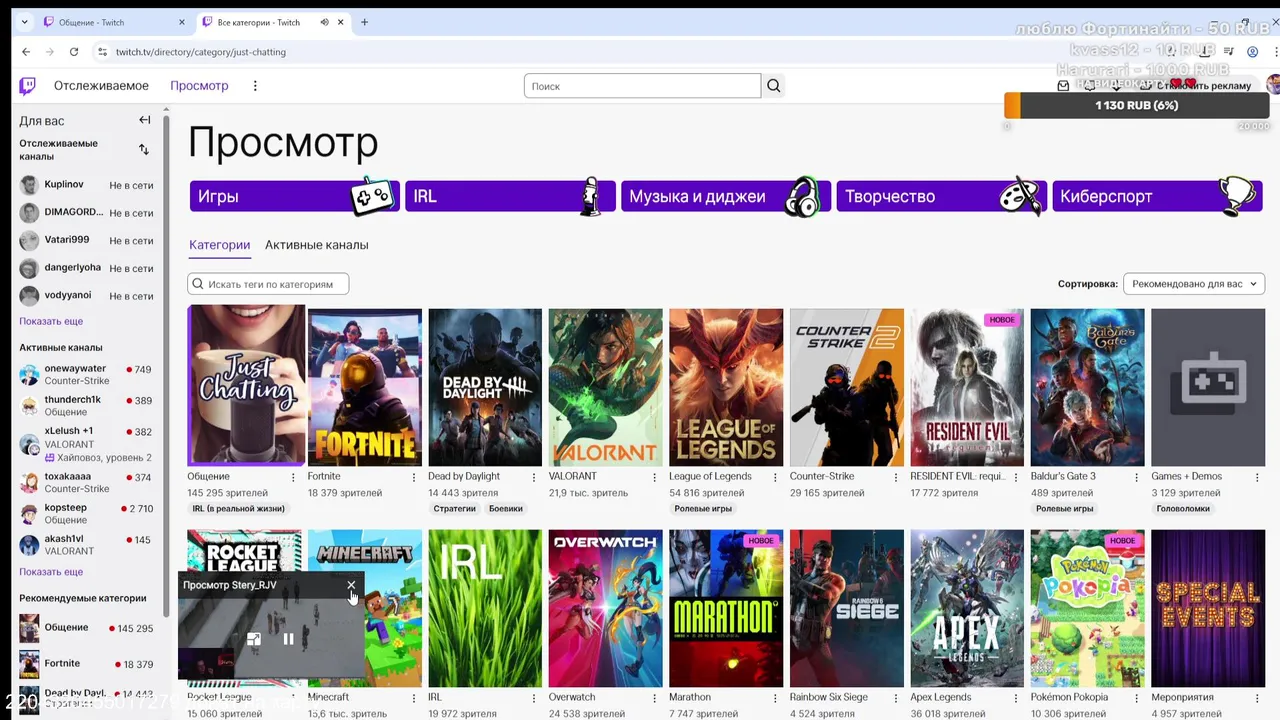Viewport: 1280px width, 720px height.
Task: Open thunderch1k in active channels
Action: click(x=86, y=405)
